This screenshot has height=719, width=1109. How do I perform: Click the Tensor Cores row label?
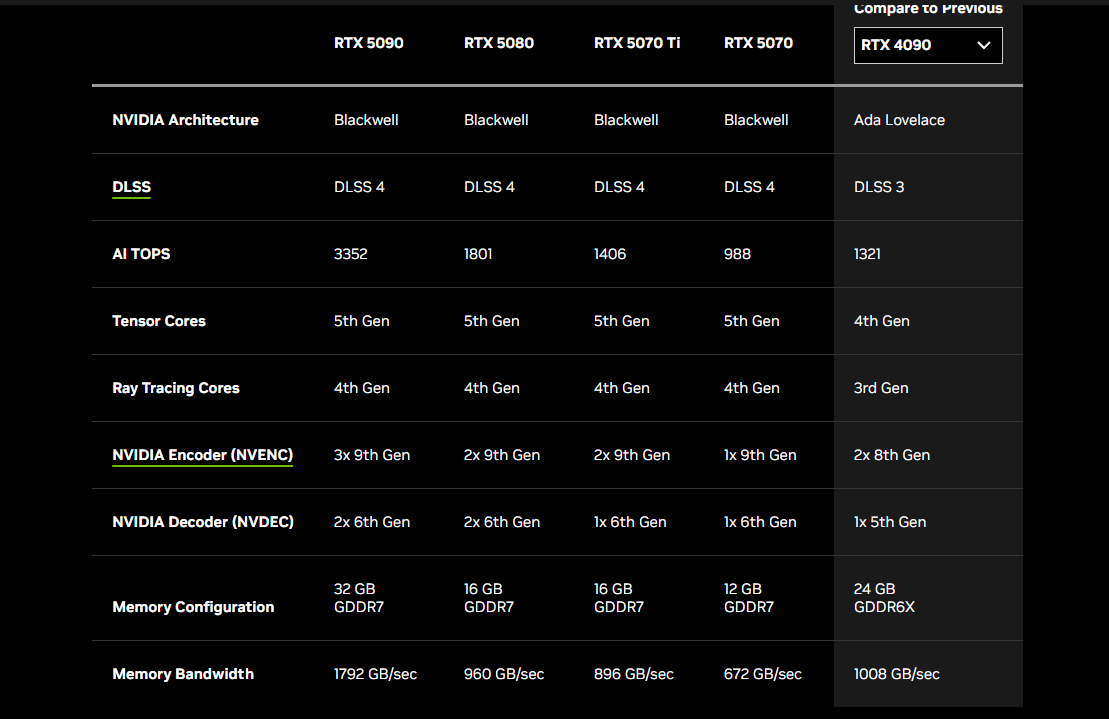pos(159,321)
